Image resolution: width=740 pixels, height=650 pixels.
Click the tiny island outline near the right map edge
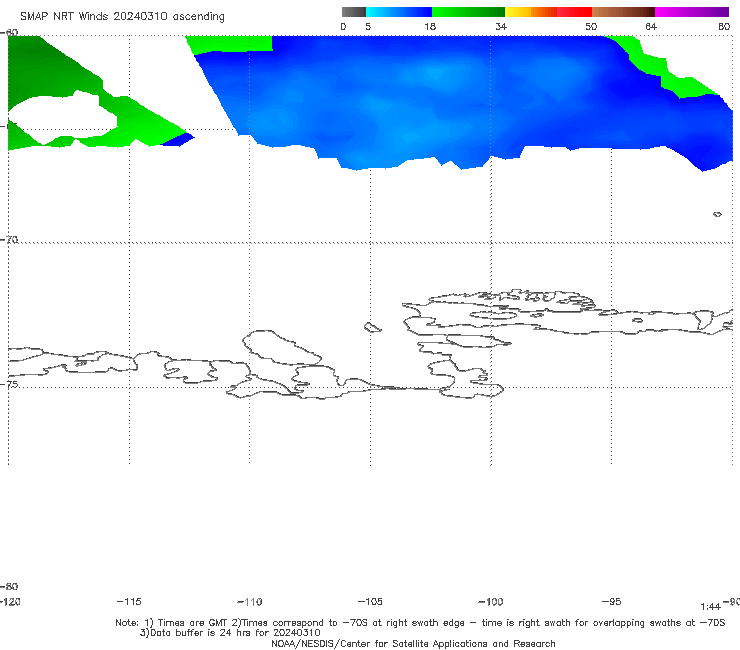click(717, 214)
